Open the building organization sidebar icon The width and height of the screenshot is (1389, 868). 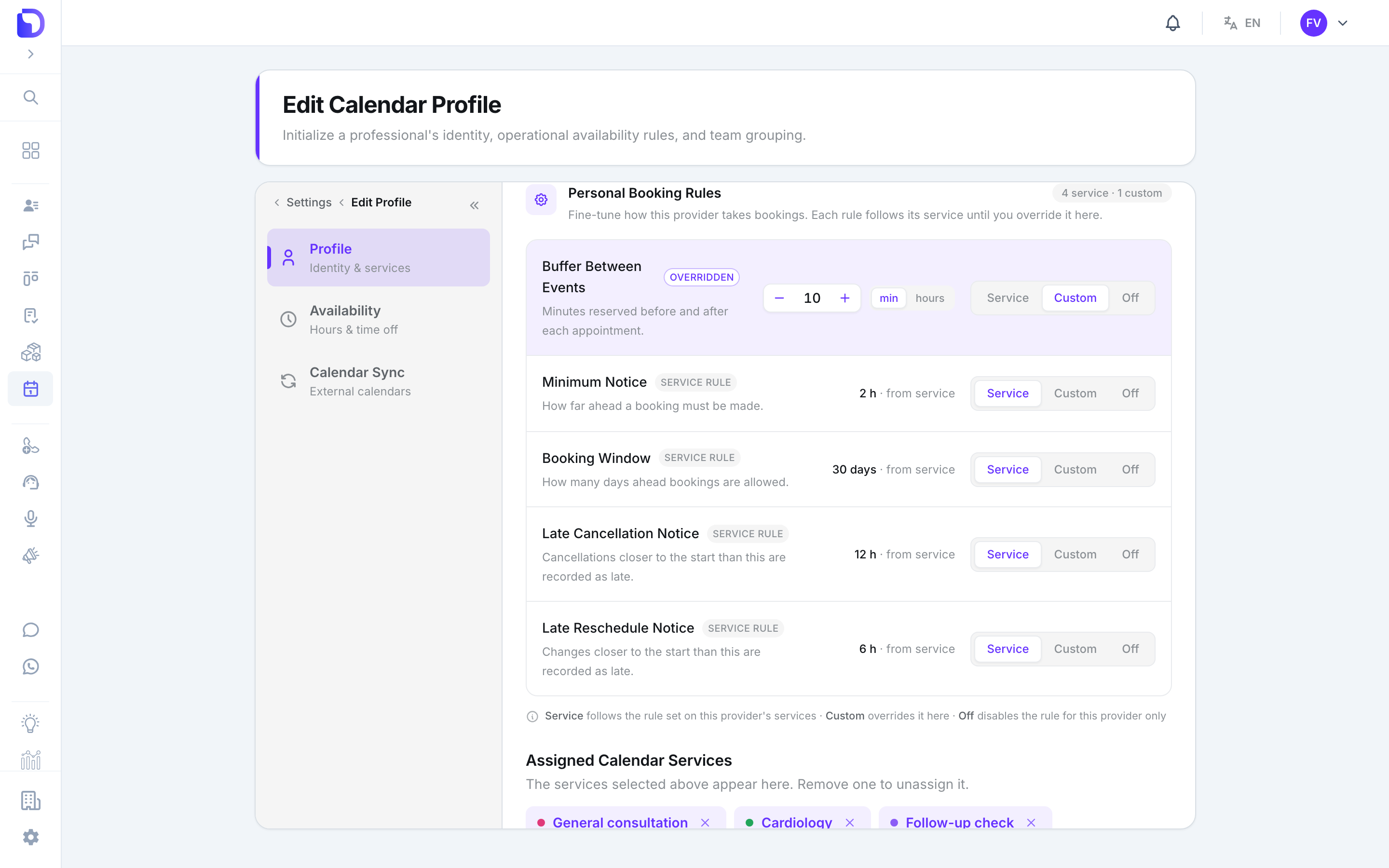pyautogui.click(x=30, y=801)
